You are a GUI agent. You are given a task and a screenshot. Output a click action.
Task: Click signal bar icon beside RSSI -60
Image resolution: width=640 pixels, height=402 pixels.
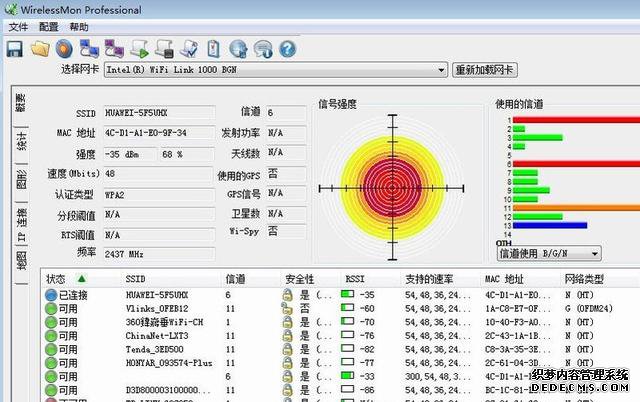(347, 308)
